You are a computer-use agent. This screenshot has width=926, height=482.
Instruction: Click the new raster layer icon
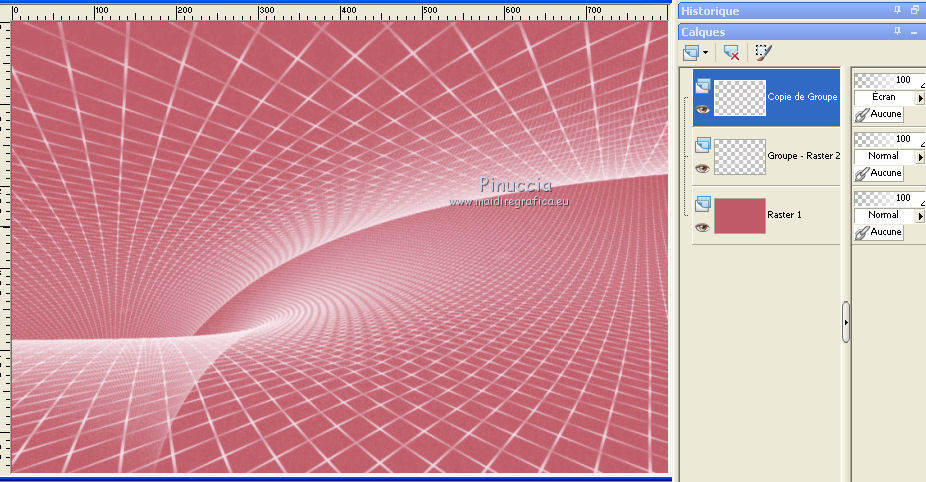pyautogui.click(x=690, y=53)
